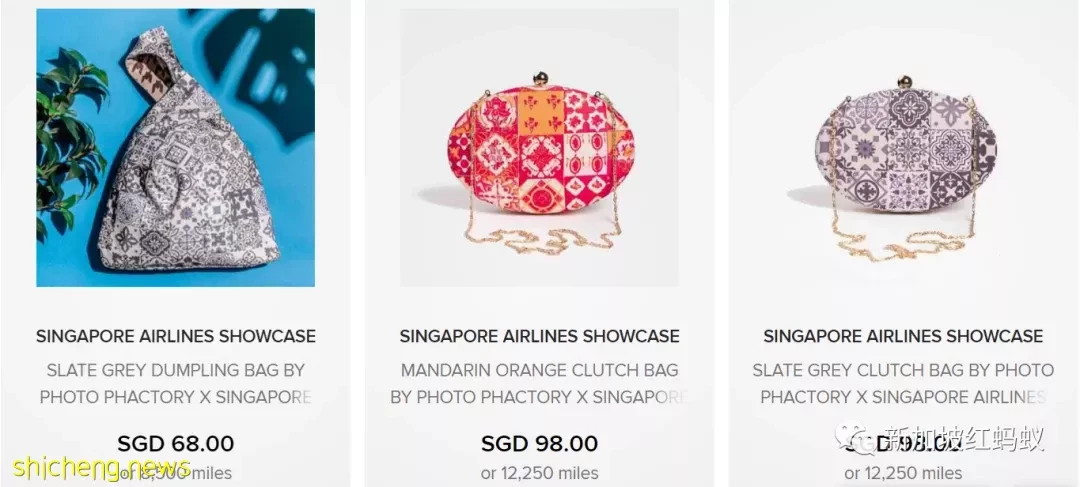Open Mandarin Orange Clutch Bag product title
Image resolution: width=1080 pixels, height=487 pixels.
(x=539, y=384)
